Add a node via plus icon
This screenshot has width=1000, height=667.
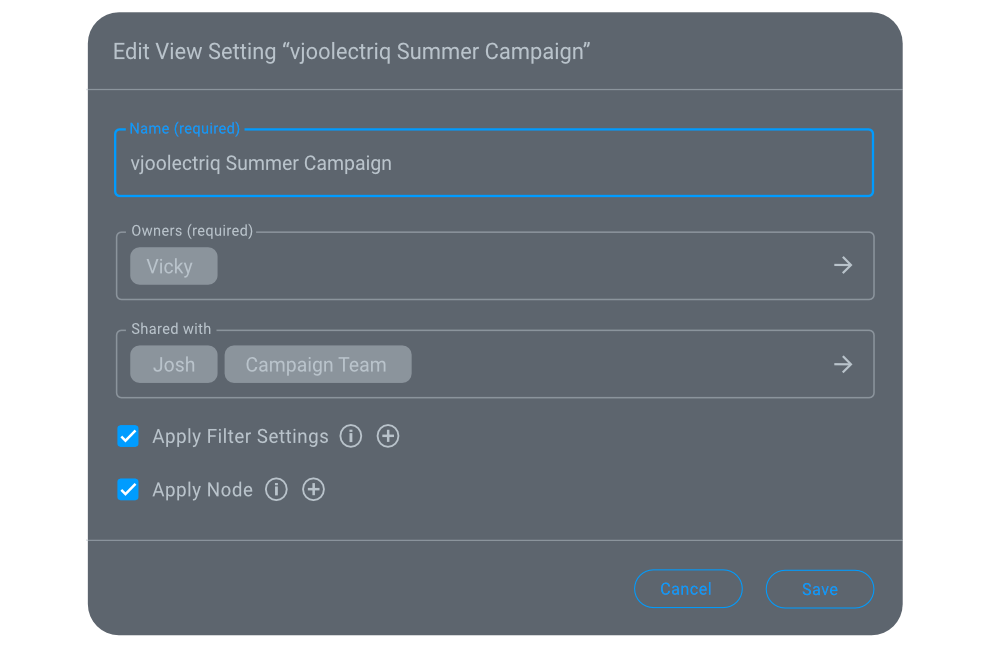tap(313, 489)
